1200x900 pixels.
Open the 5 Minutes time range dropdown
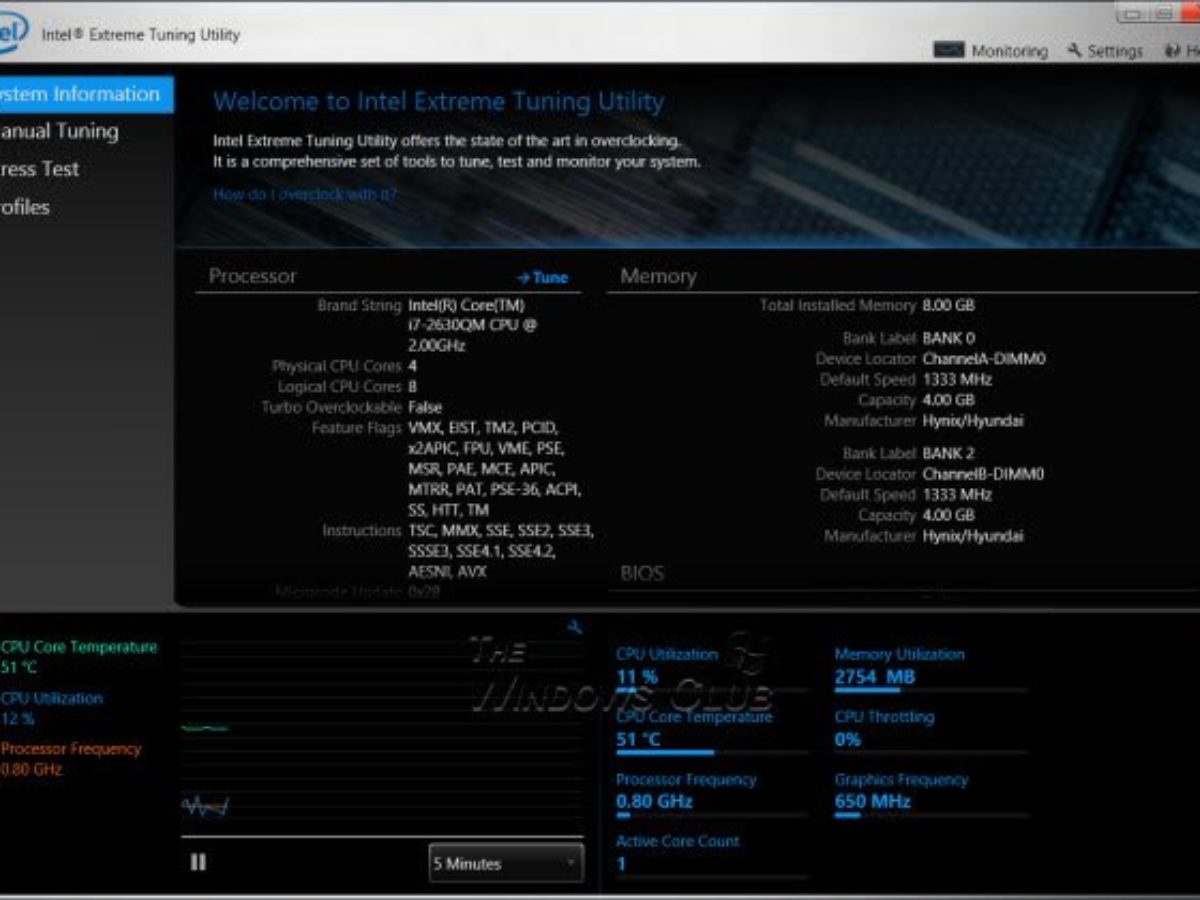pyautogui.click(x=506, y=863)
